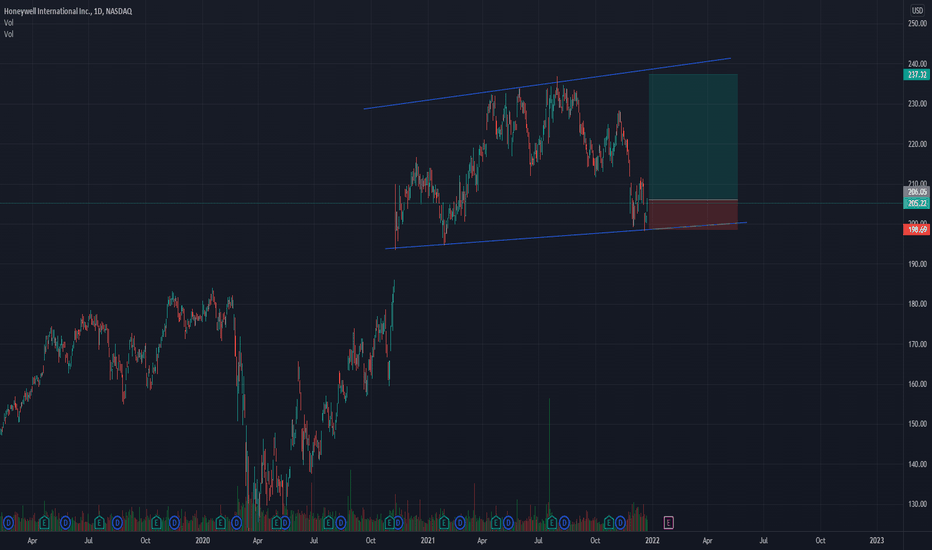Screen dimensions: 932x550
Task: Click the upper Vol indicator label
Action: (x=8, y=23)
